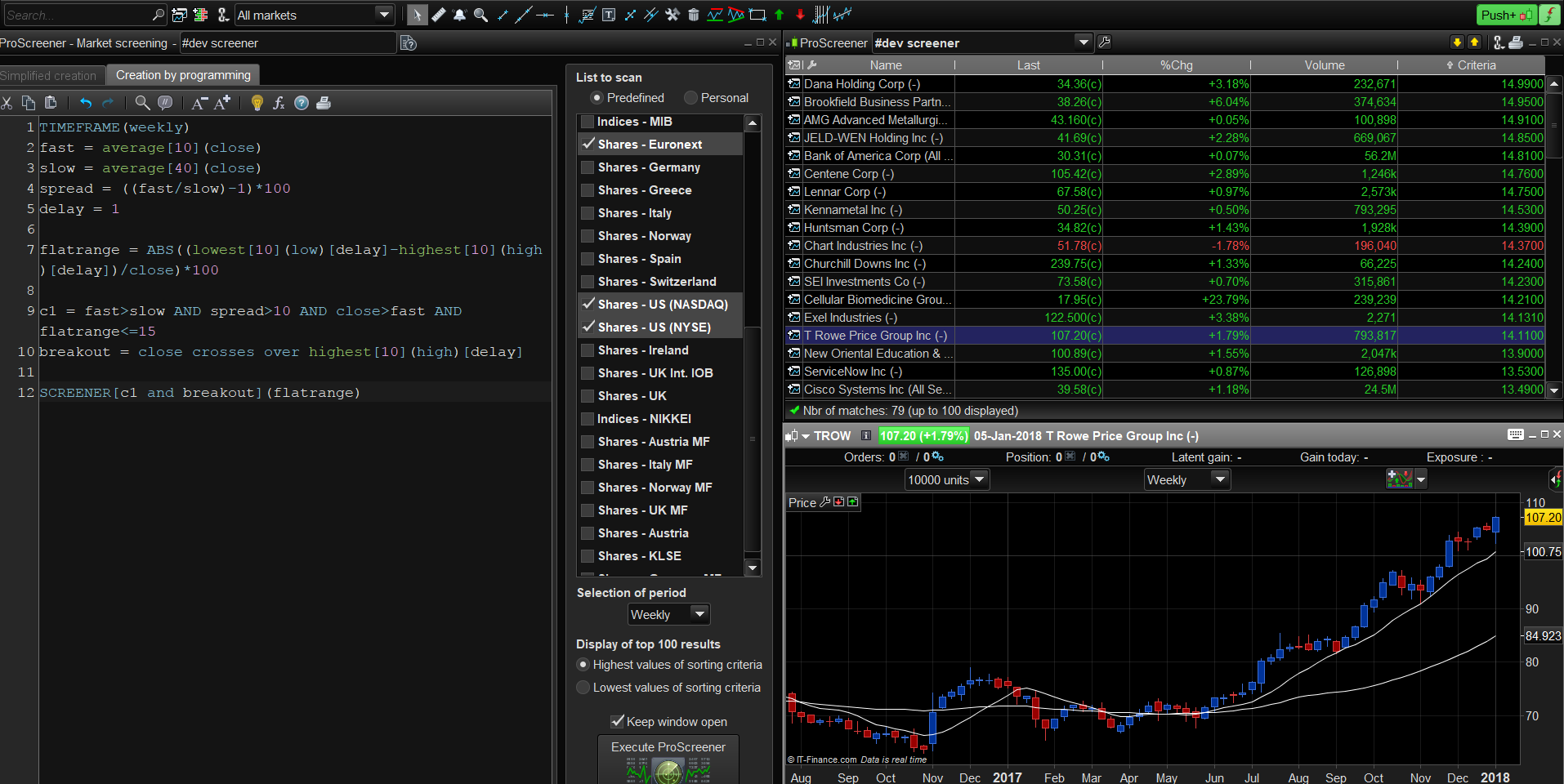The image size is (1564, 784).
Task: Change the chart timeframe Weekly dropdown
Action: (x=1187, y=479)
